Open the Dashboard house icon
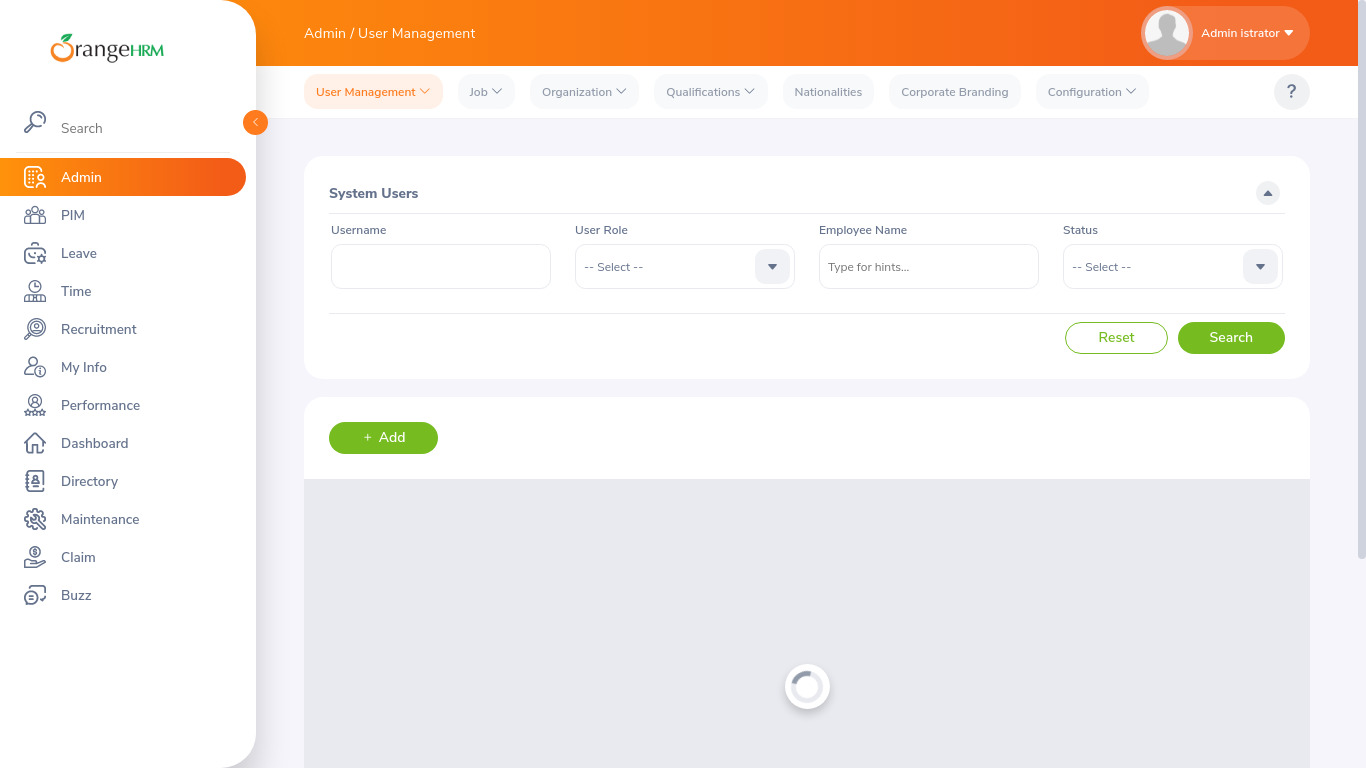The width and height of the screenshot is (1366, 768). (35, 443)
